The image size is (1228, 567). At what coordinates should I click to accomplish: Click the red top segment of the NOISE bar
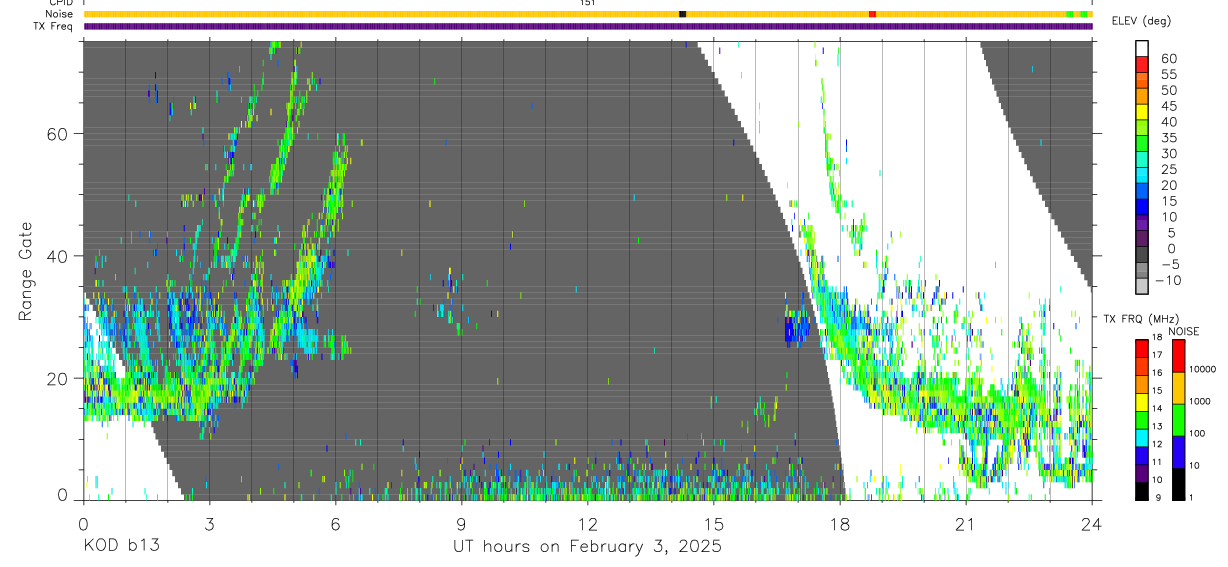[x=1178, y=356]
